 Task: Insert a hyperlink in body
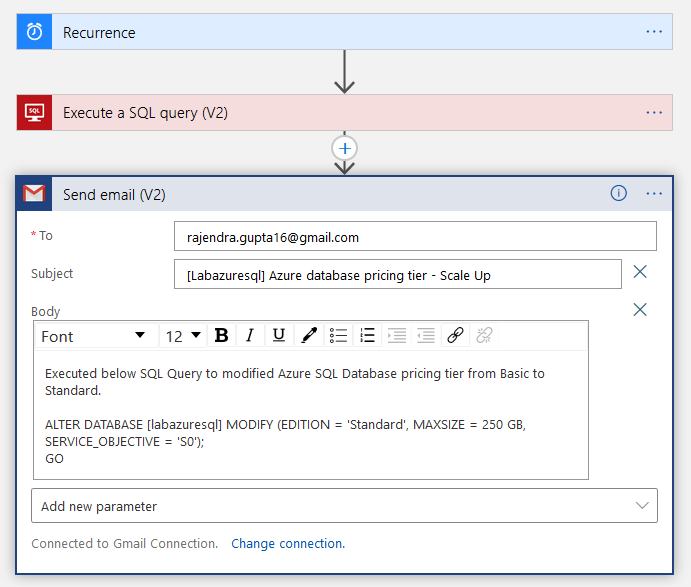pyautogui.click(x=455, y=336)
